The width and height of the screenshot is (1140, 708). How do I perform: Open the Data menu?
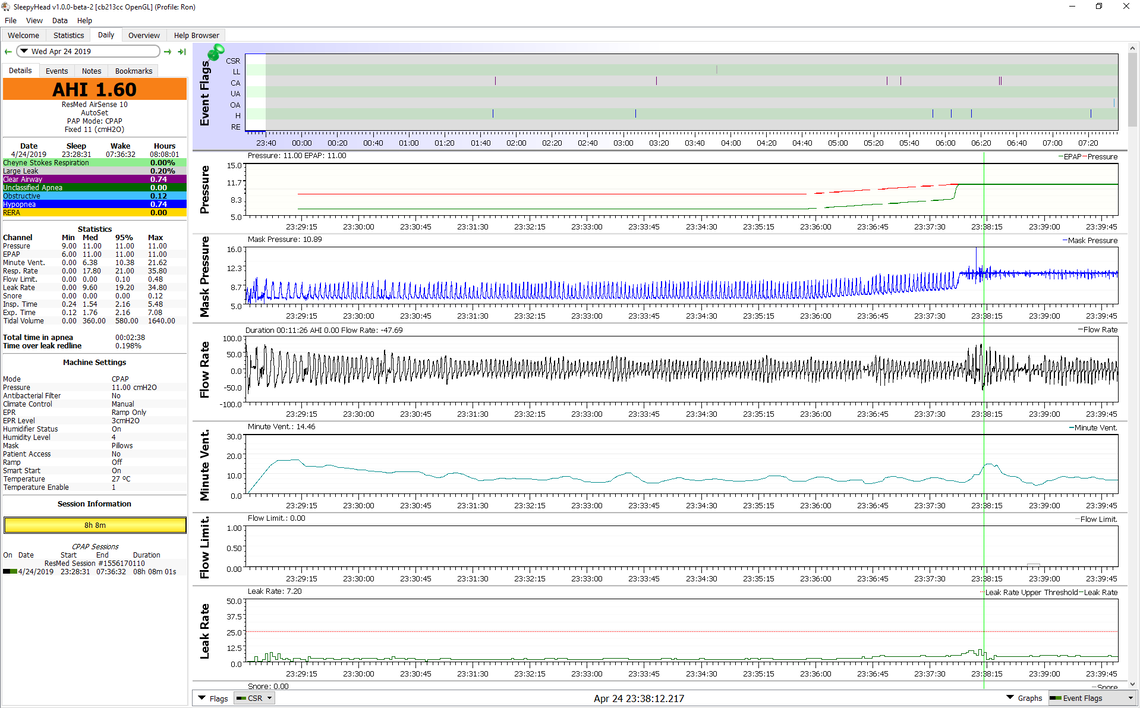(60, 20)
